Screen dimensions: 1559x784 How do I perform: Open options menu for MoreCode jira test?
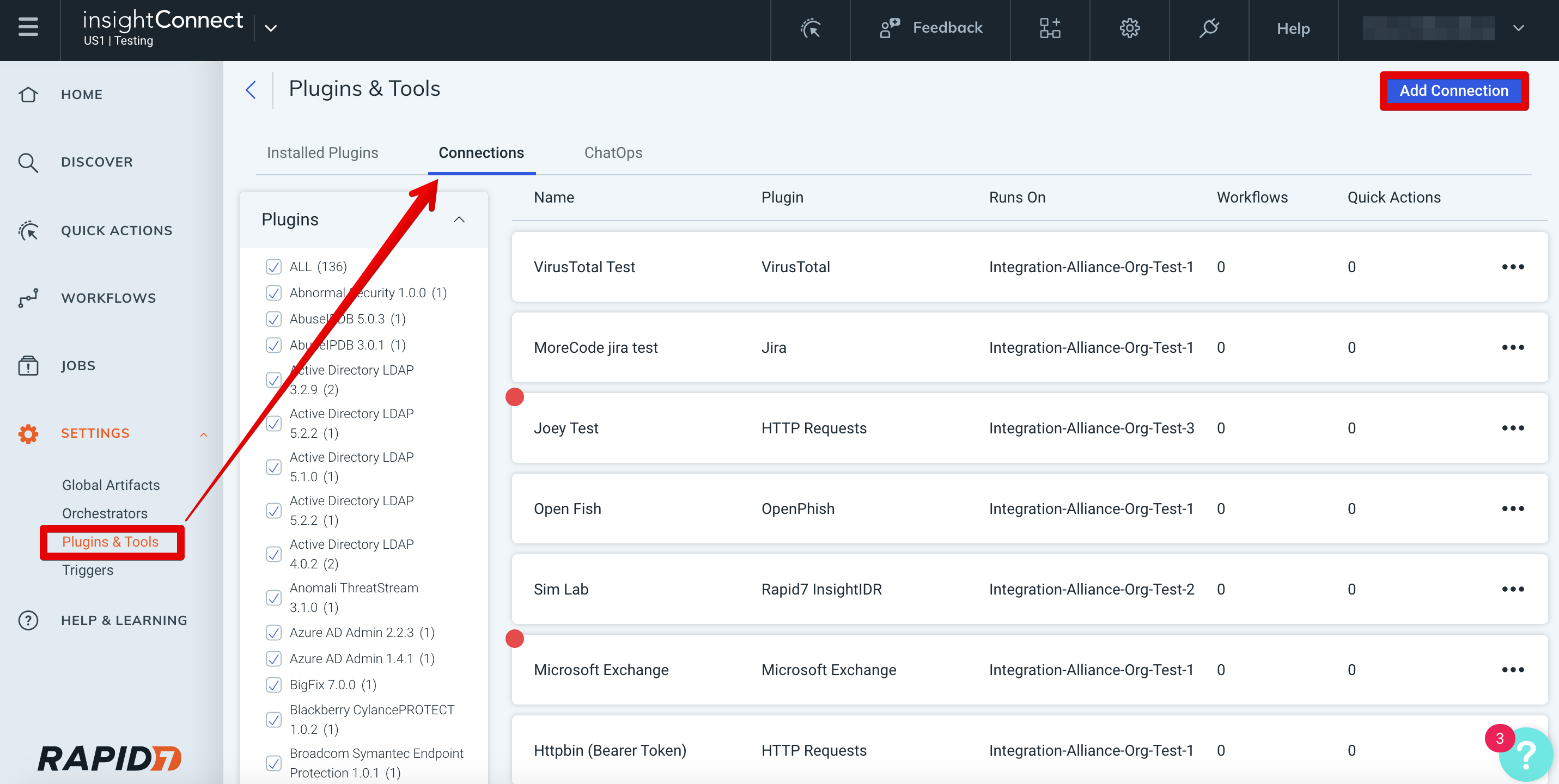(x=1512, y=347)
